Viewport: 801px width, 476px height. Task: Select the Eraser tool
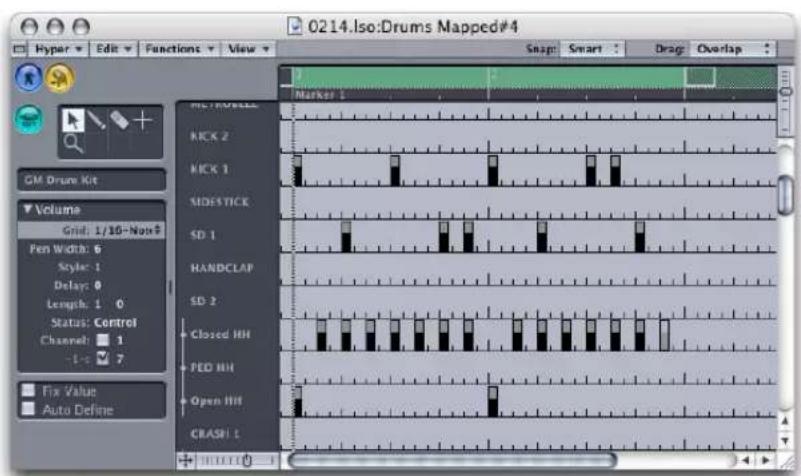119,121
